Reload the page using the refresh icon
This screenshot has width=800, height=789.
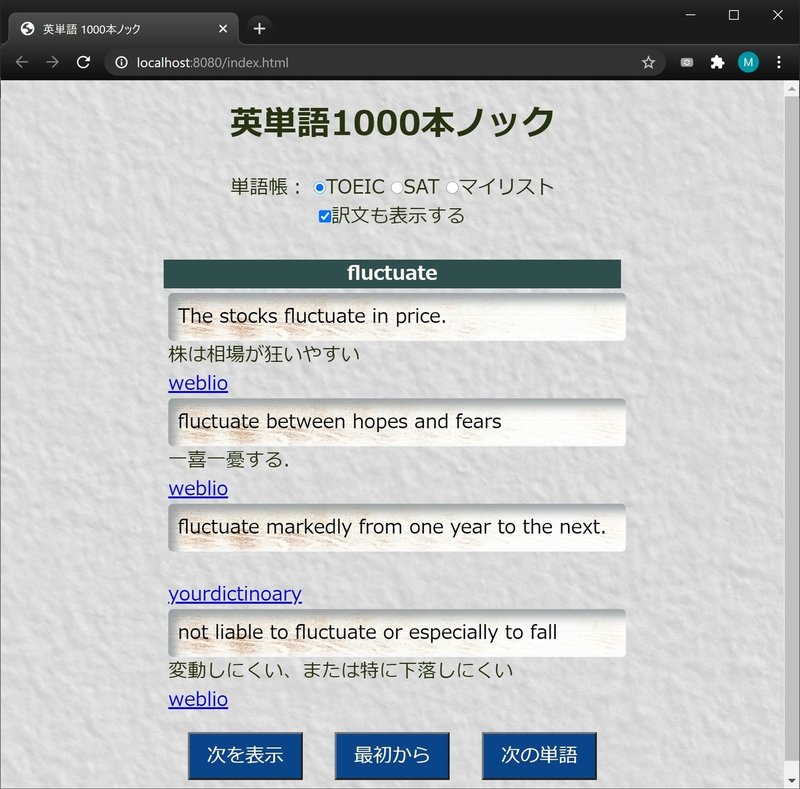84,62
